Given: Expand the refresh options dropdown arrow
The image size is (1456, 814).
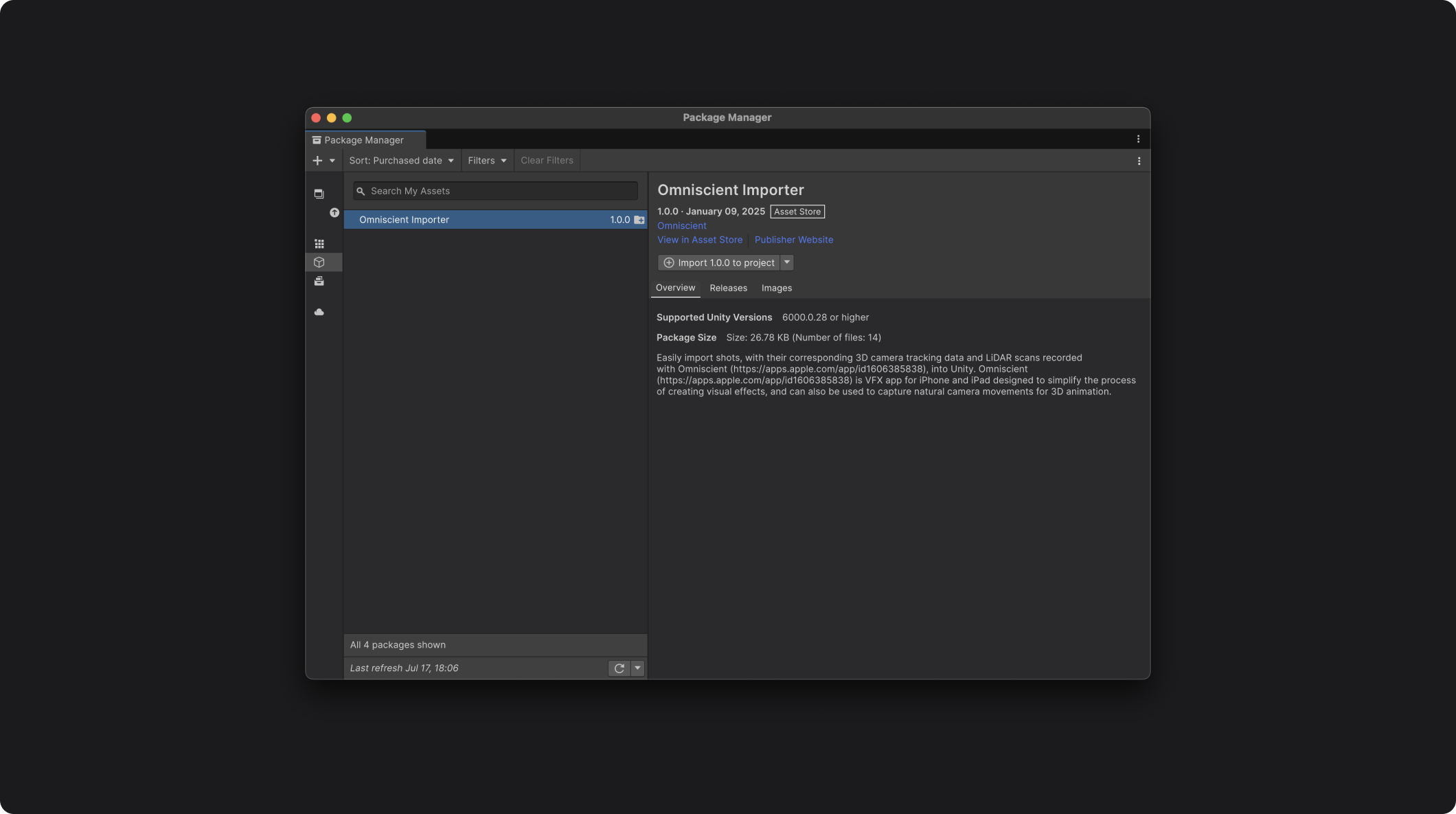Looking at the screenshot, I should pos(637,668).
